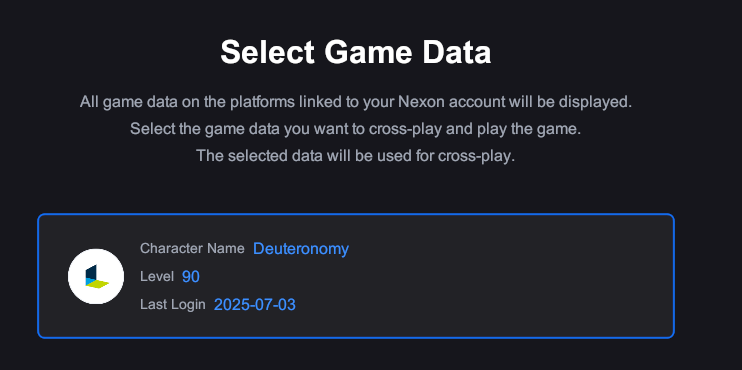Click the Select Game Data heading

(356, 52)
